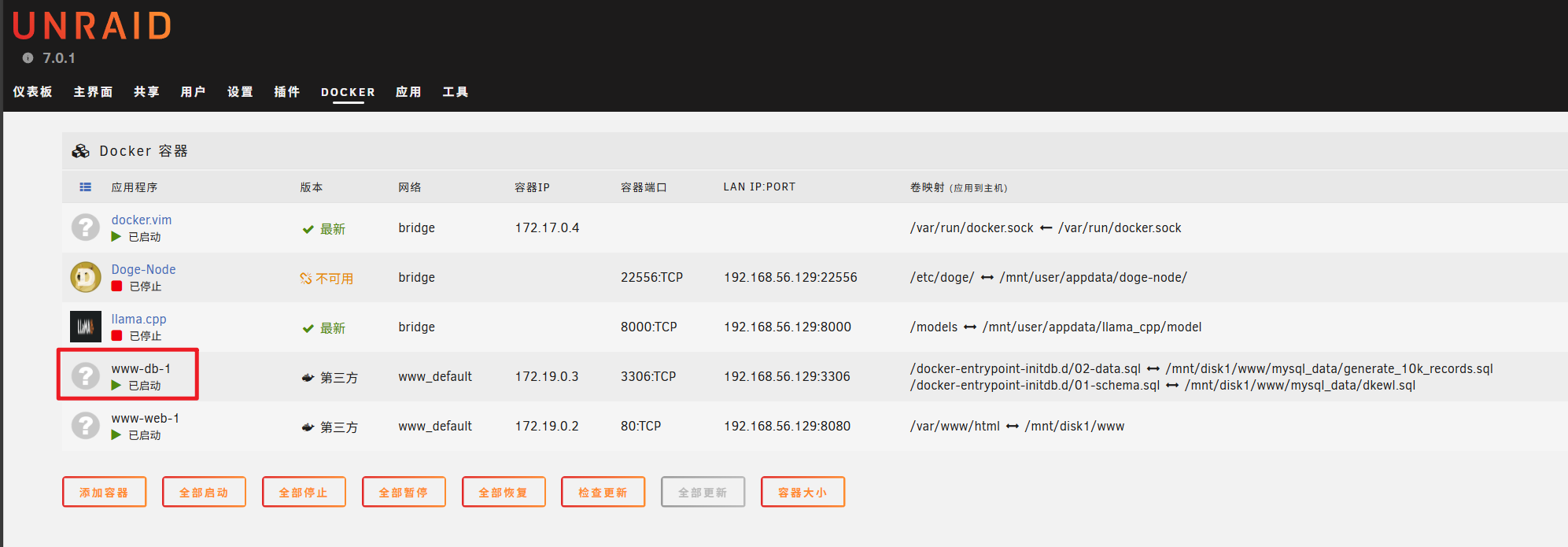The height and width of the screenshot is (547, 1568).
Task: Click the green checkmark in docker.vim version
Action: pos(308,230)
